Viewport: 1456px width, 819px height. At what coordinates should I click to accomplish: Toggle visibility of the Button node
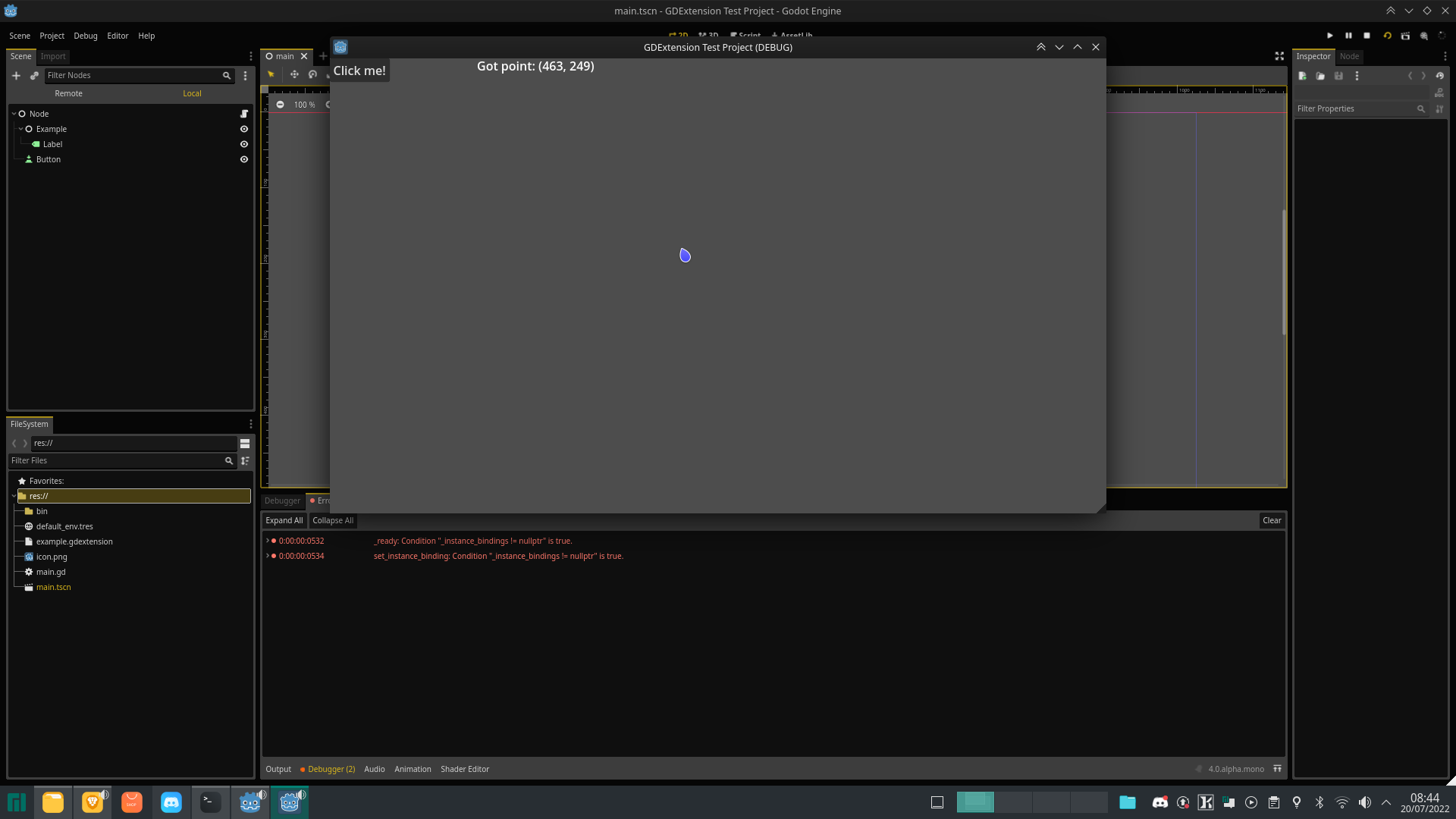pyautogui.click(x=243, y=159)
